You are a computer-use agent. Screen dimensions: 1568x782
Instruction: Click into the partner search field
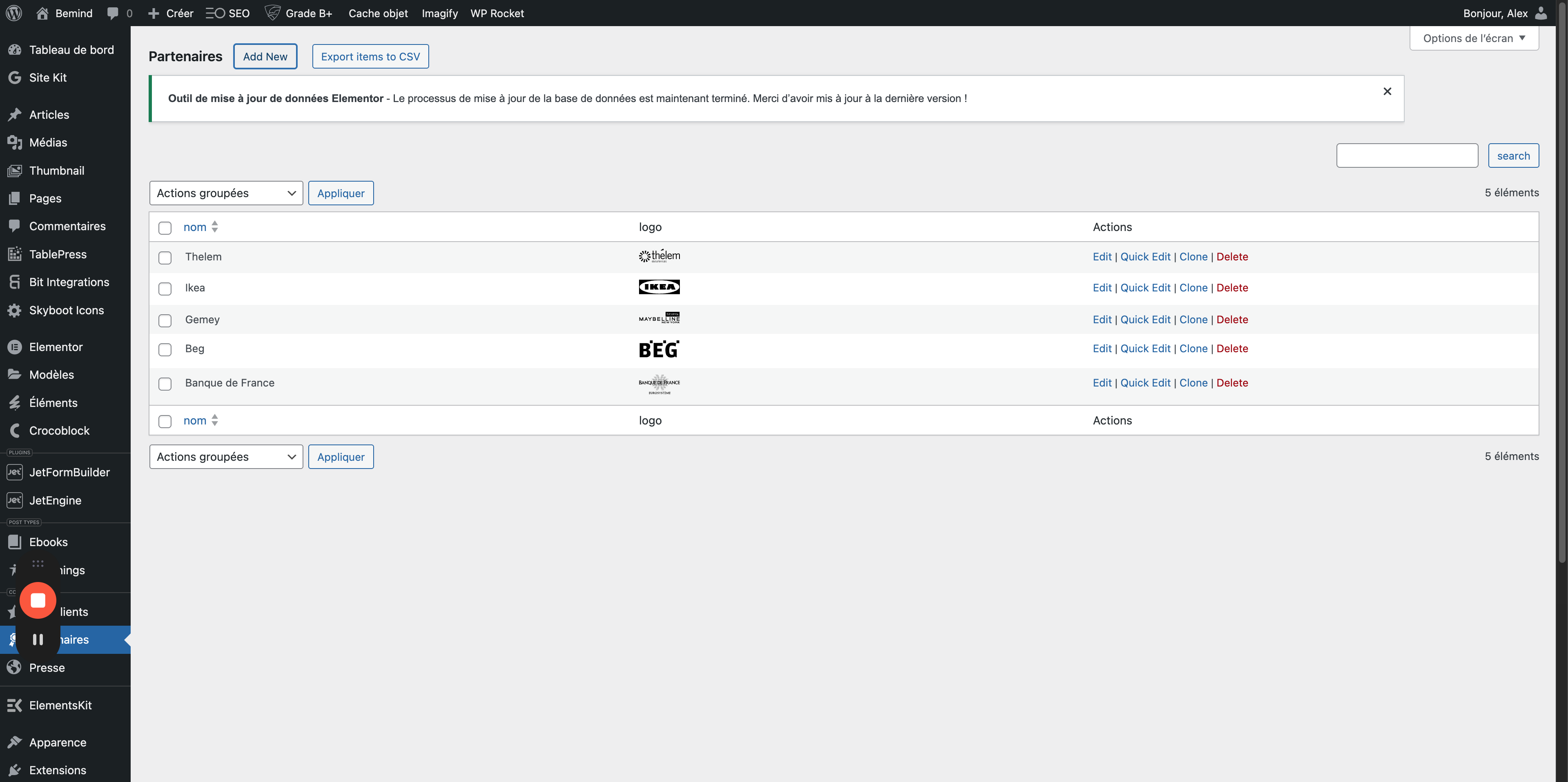pyautogui.click(x=1407, y=156)
